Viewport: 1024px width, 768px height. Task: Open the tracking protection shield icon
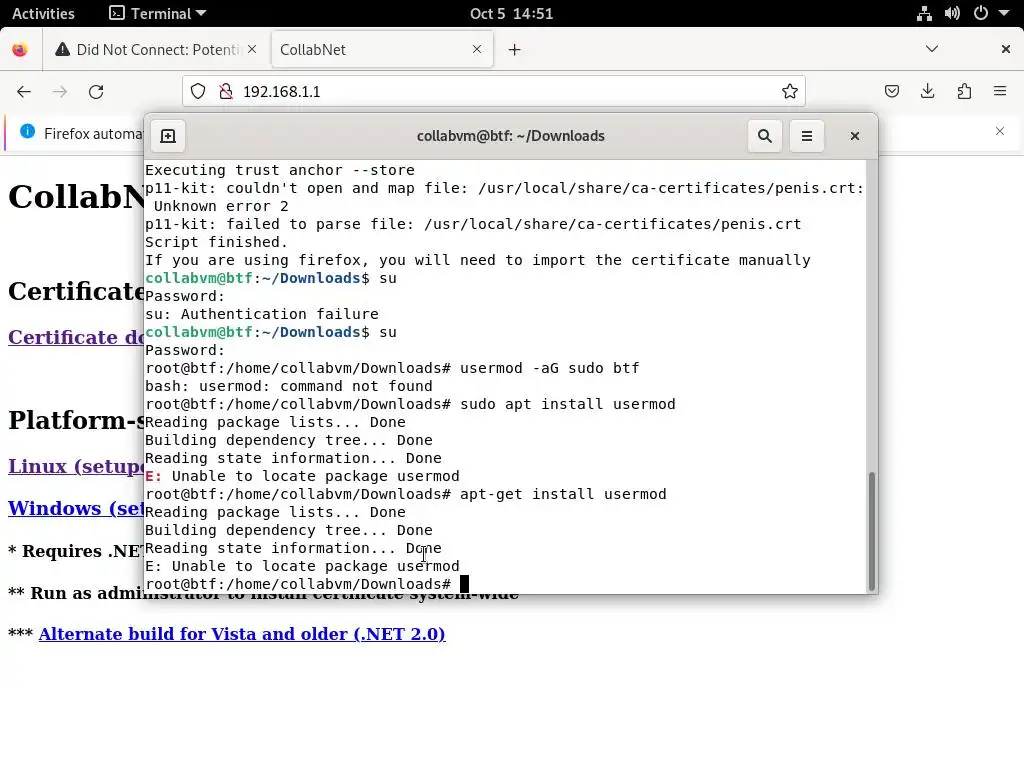[x=198, y=91]
